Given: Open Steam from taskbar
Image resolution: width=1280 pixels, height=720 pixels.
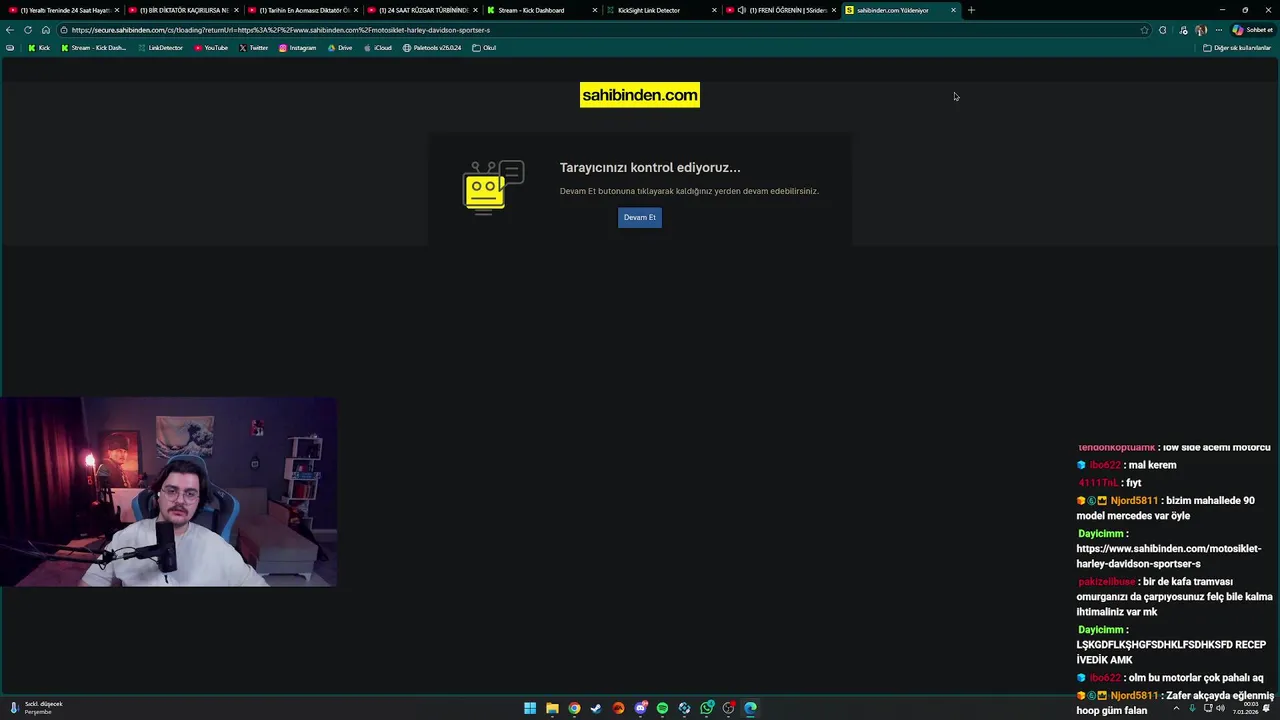Looking at the screenshot, I should [x=596, y=708].
